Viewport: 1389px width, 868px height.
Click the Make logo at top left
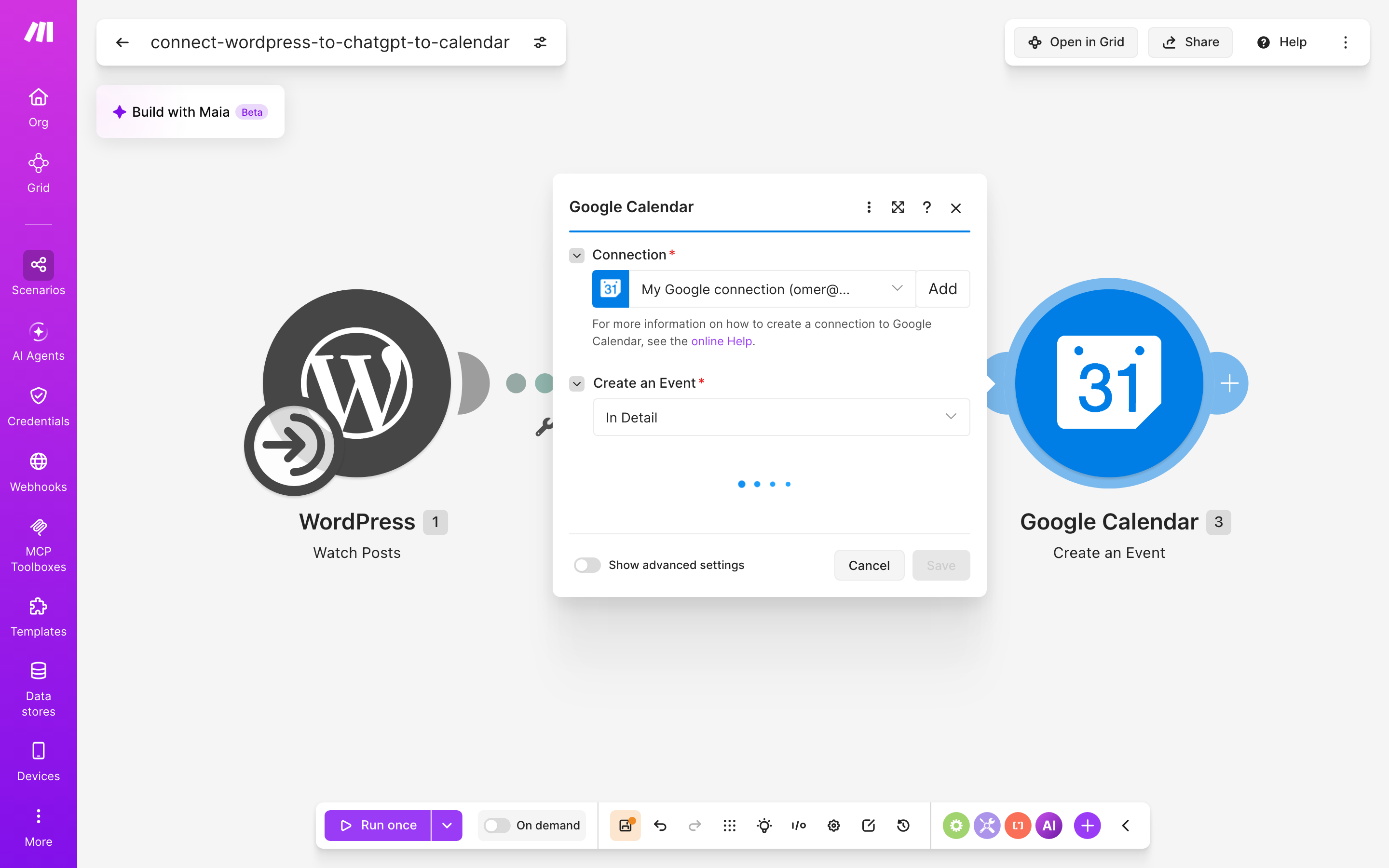click(x=39, y=32)
